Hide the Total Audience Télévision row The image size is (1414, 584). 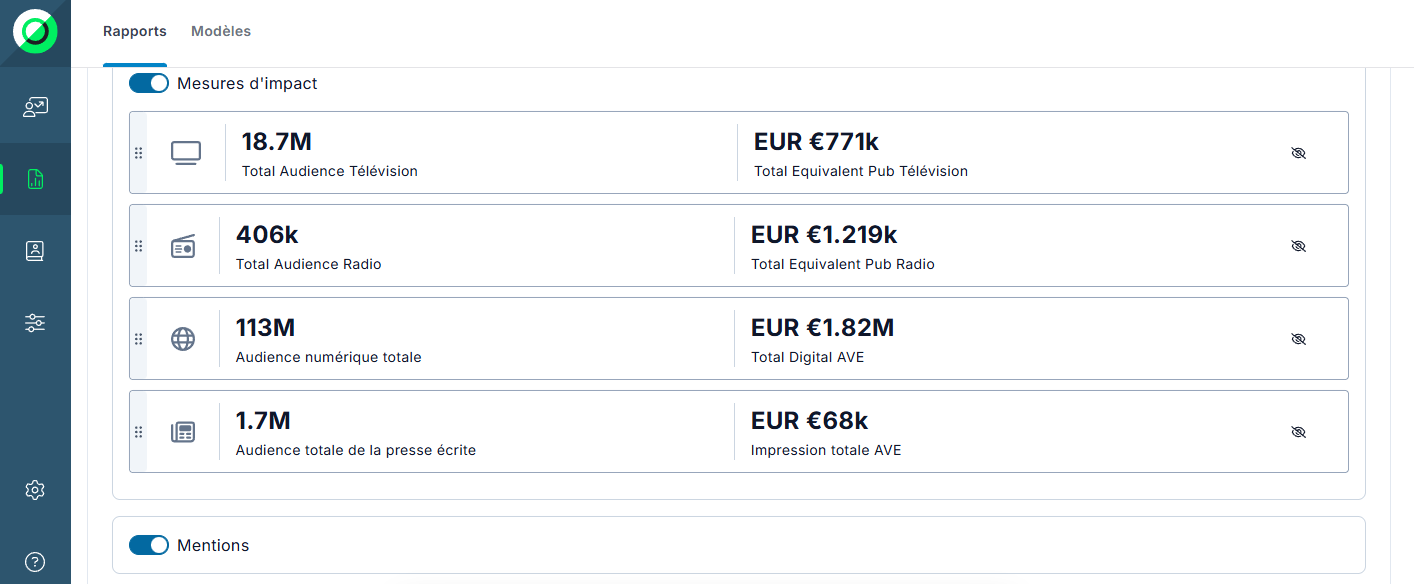(1298, 153)
